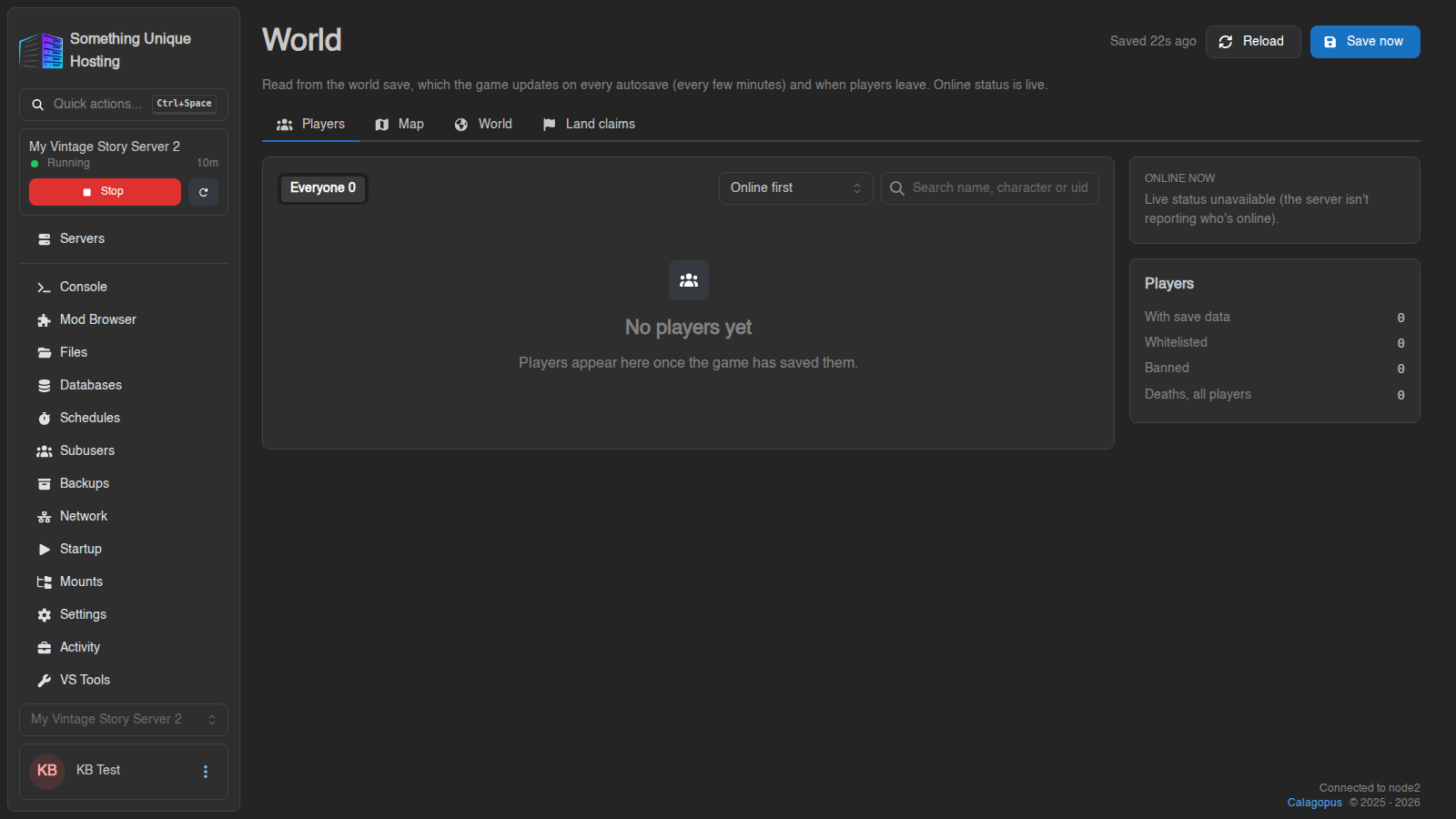Open the Servers sidebar entry
Image resolution: width=1456 pixels, height=819 pixels.
tap(124, 238)
